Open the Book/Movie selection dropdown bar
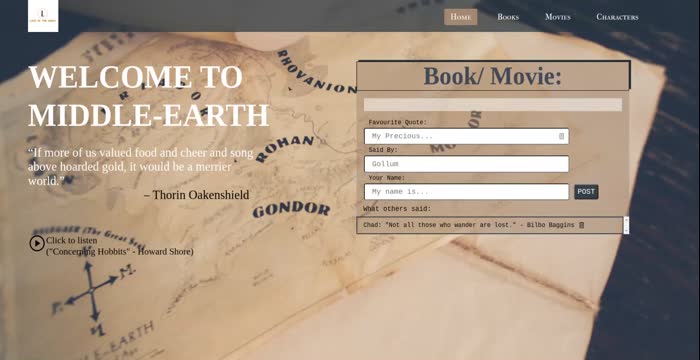Screen dimensions: 700x360 [x=492, y=105]
